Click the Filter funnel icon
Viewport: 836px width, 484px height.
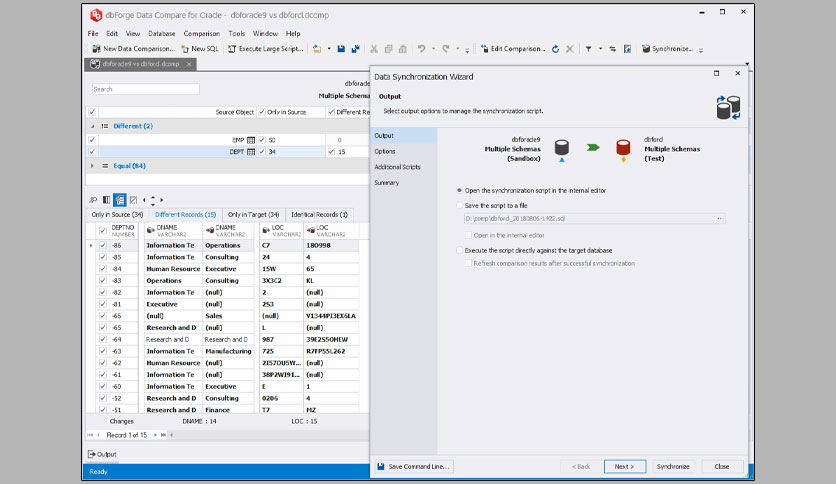click(589, 49)
